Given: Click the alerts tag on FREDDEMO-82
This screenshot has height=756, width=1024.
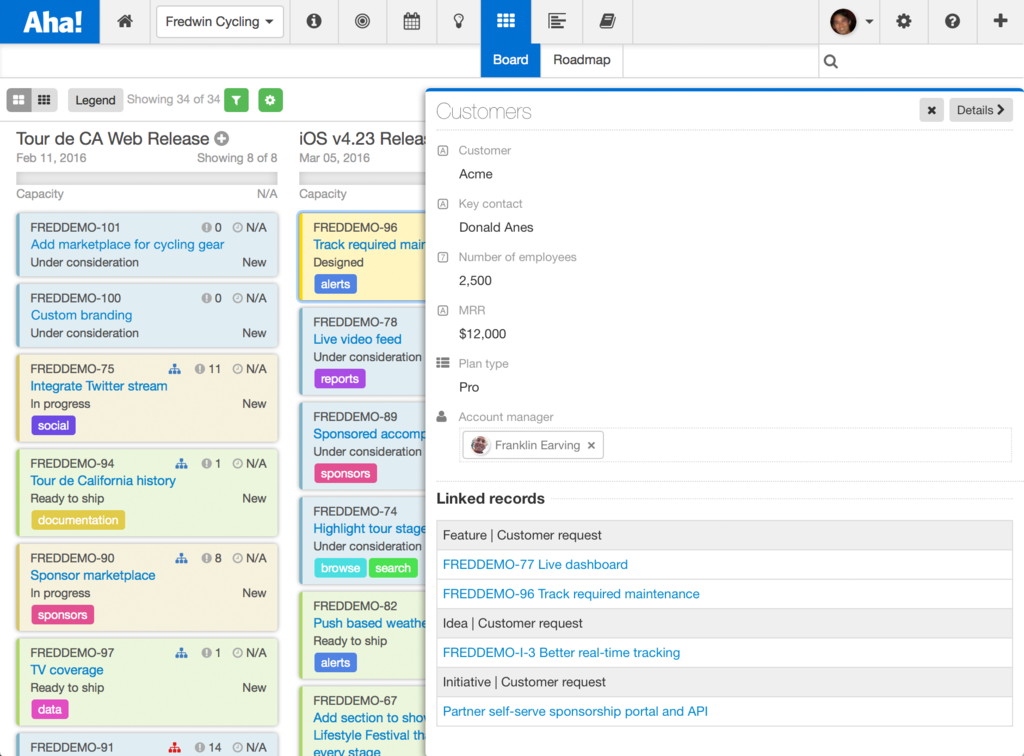Looking at the screenshot, I should point(336,663).
